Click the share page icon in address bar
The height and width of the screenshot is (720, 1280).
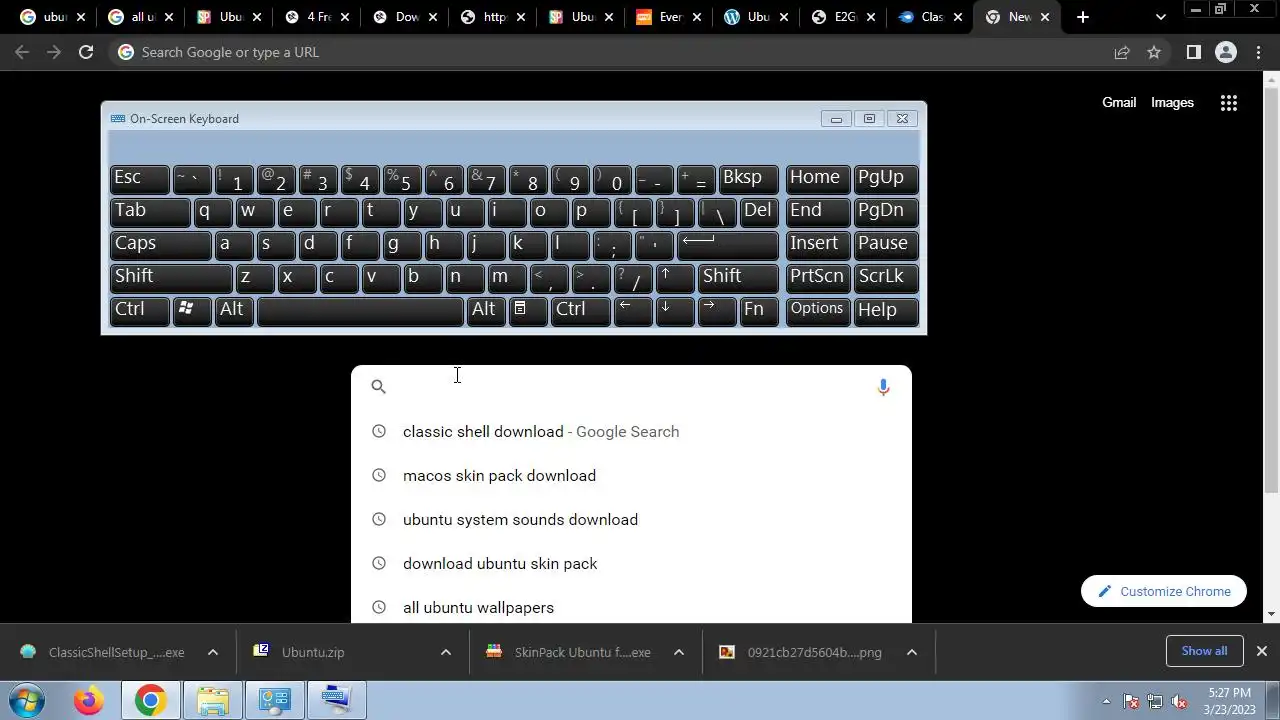pos(1122,52)
